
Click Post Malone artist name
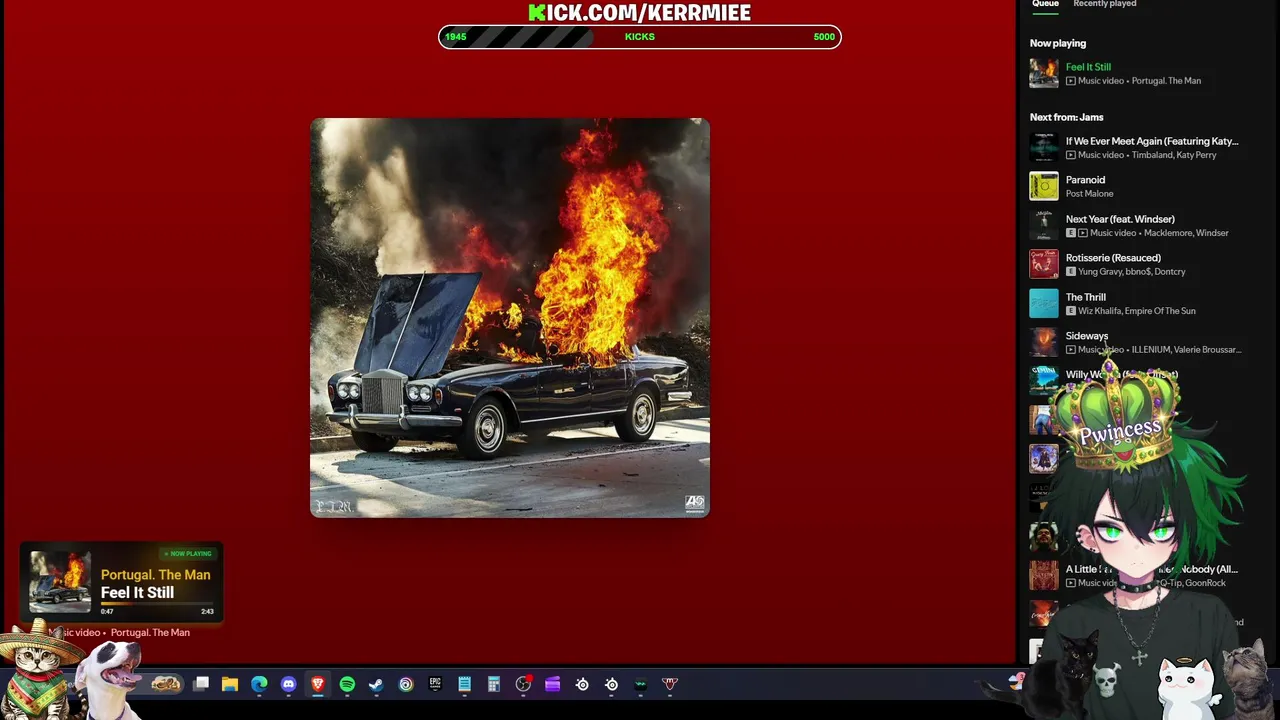coord(1089,194)
